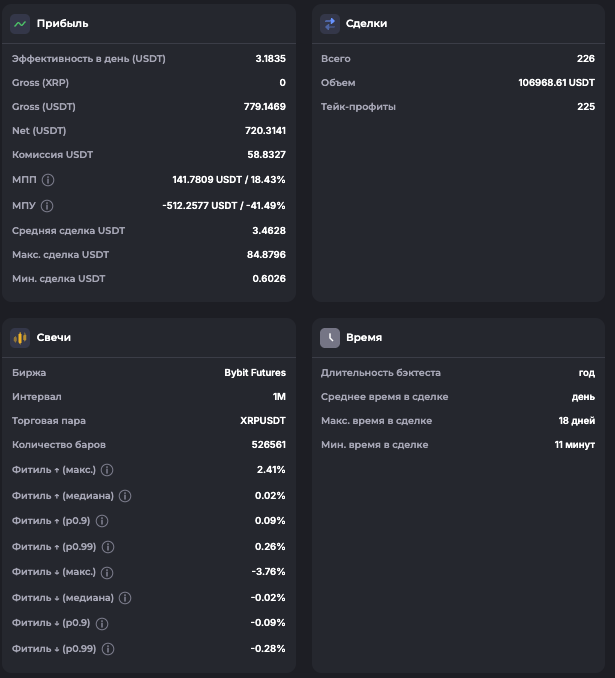Click info icon beside Фитиль ↑ (медиана)

(125, 496)
